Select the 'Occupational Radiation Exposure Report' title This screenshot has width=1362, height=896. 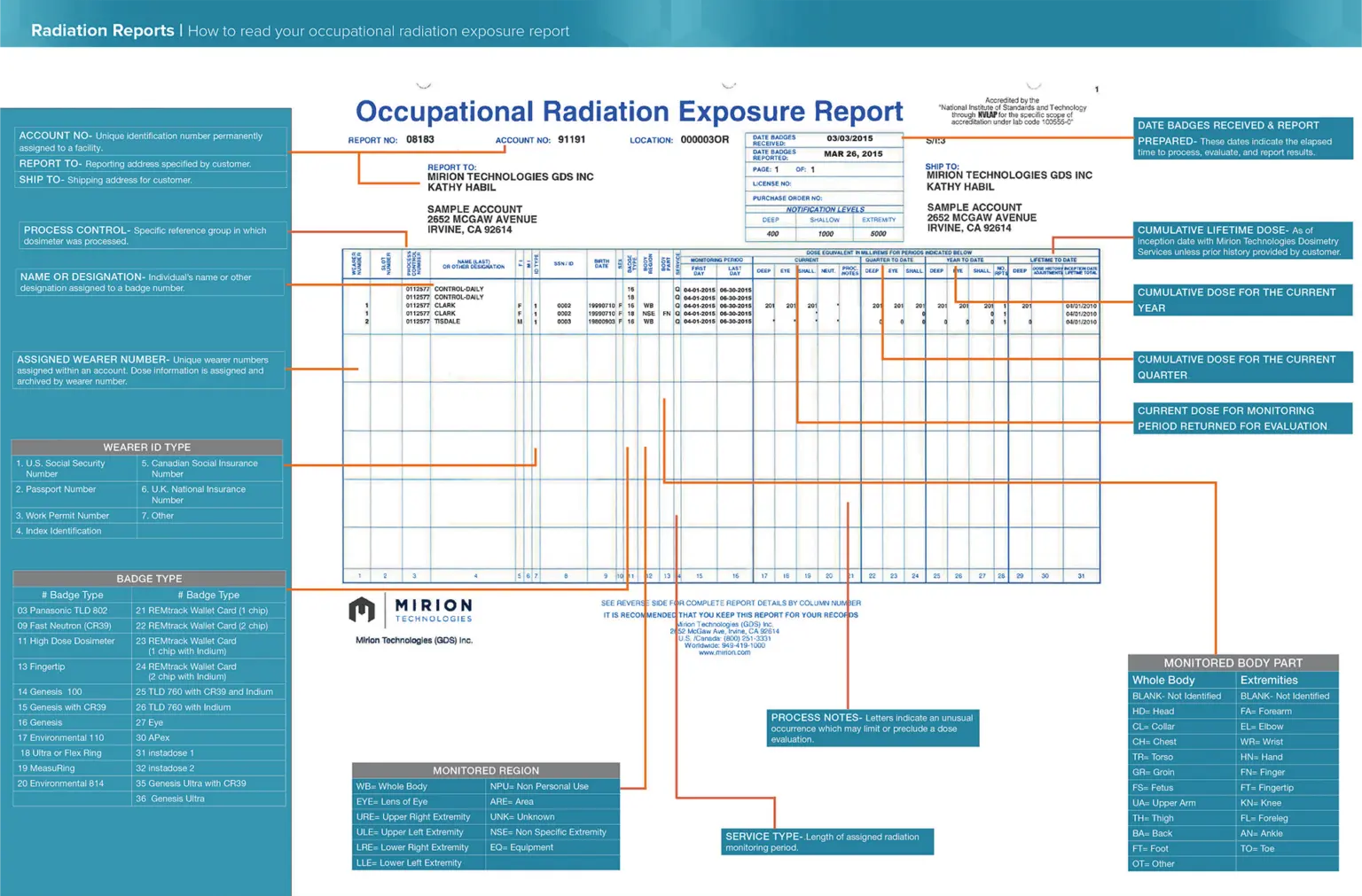(x=629, y=112)
